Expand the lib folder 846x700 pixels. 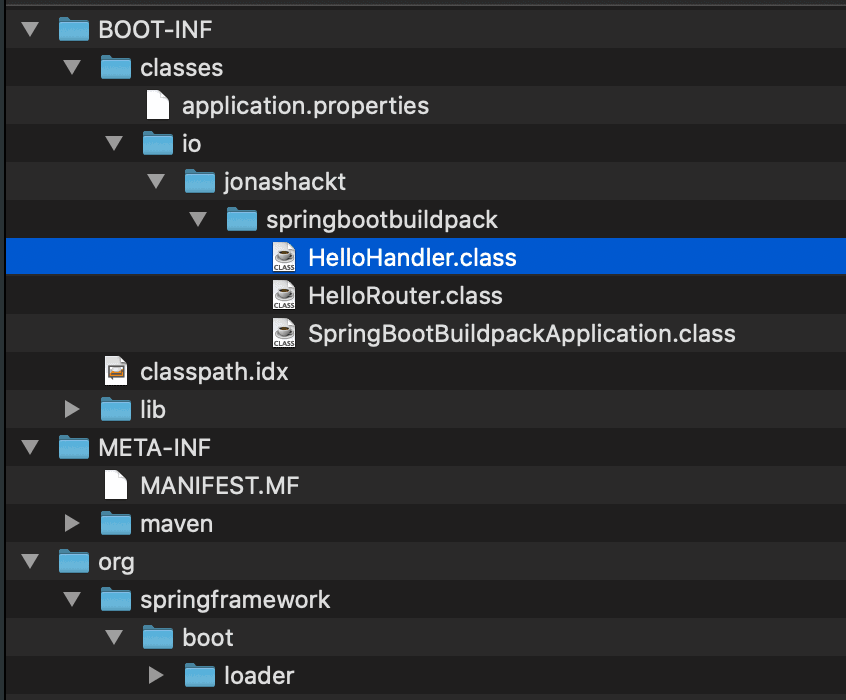pyautogui.click(x=71, y=410)
